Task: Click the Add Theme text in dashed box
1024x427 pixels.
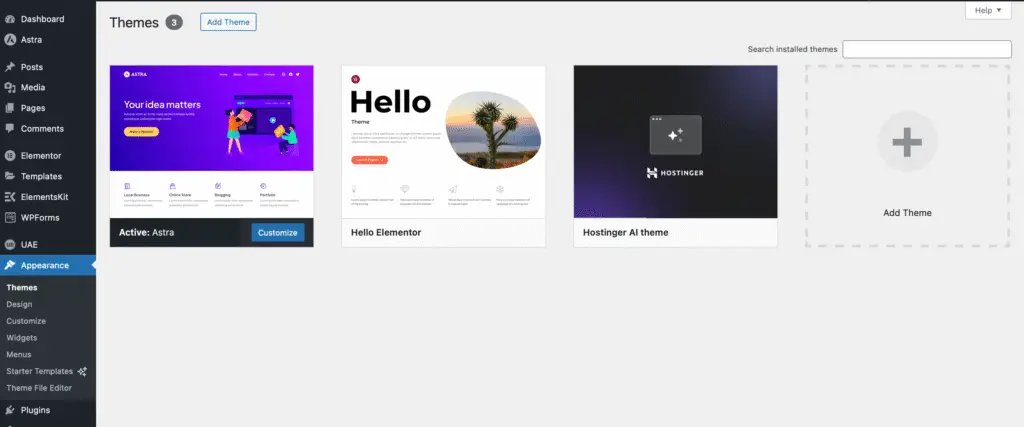Action: coord(907,213)
